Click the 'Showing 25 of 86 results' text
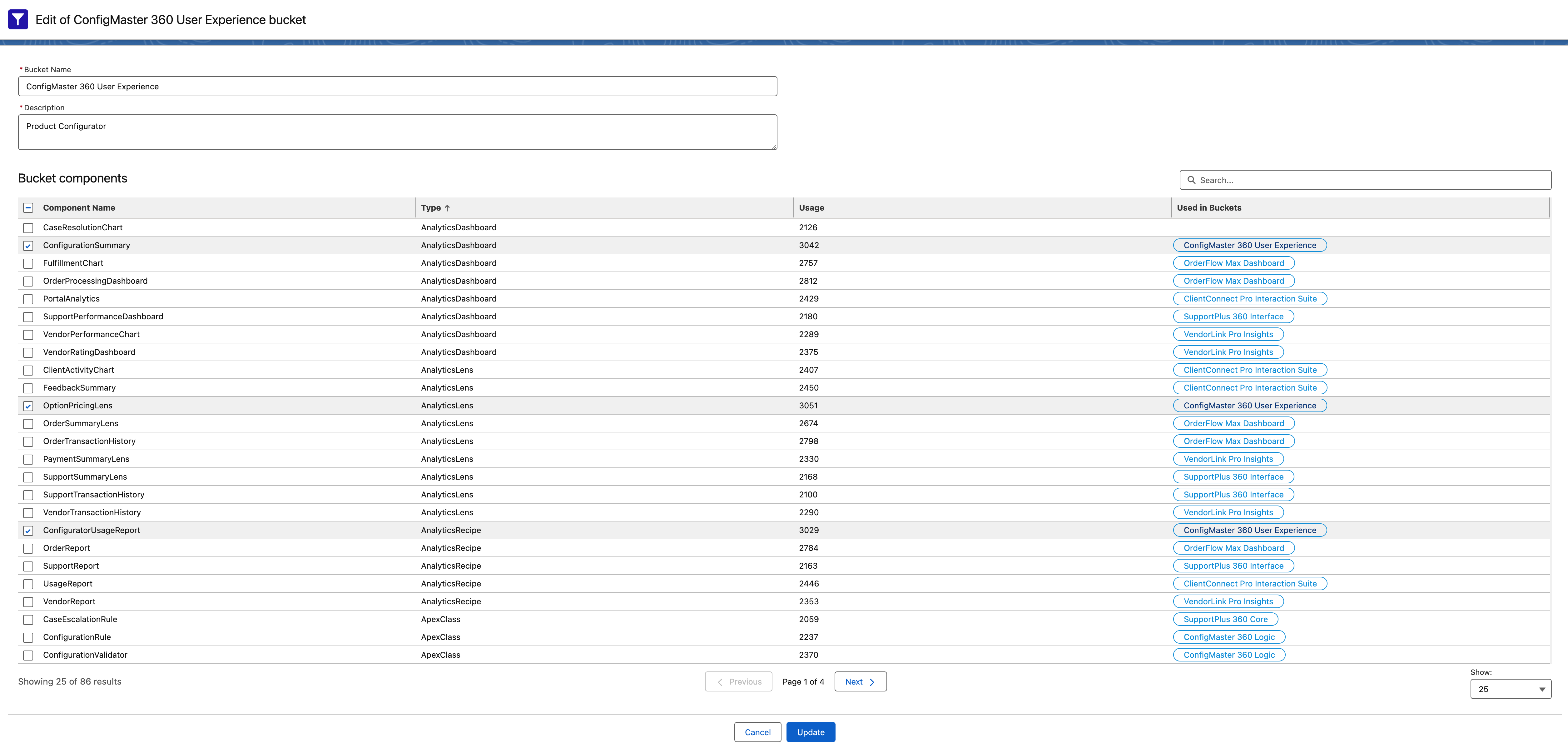1568x748 pixels. tap(69, 682)
